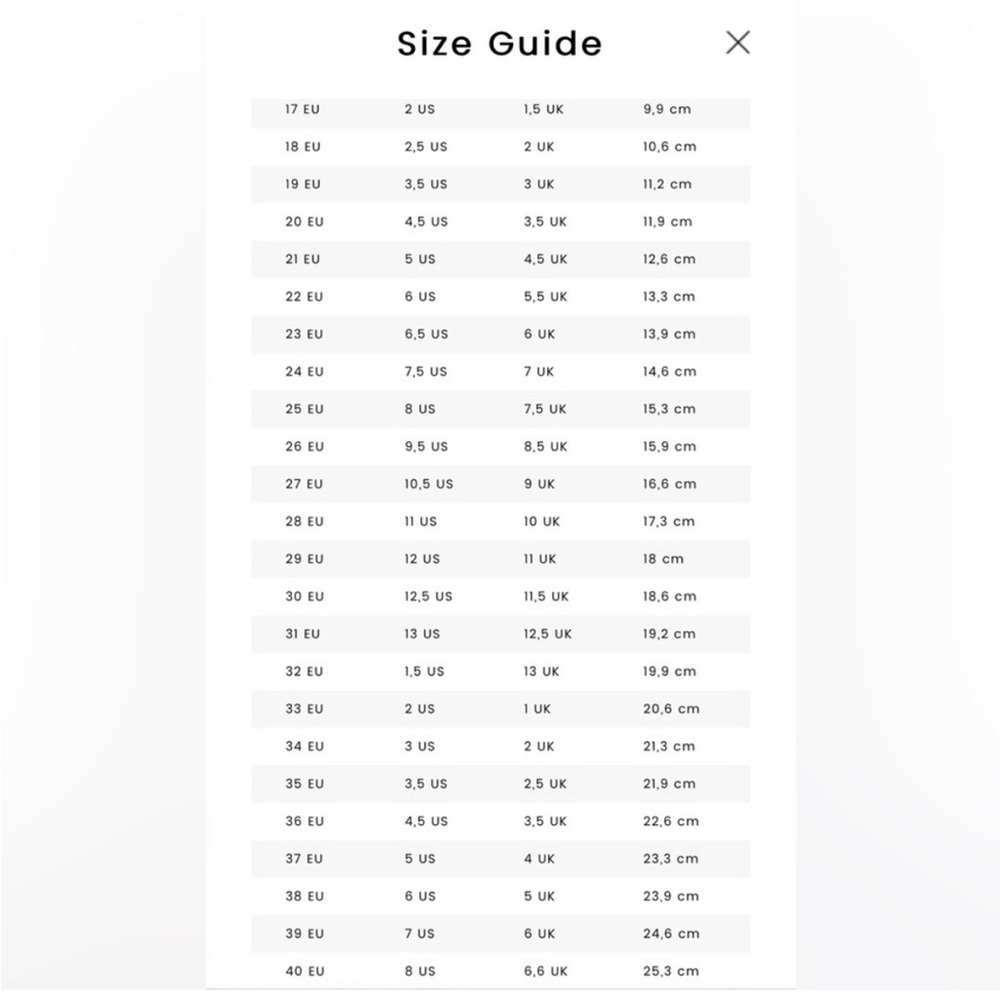Click the 18 cm measurement
The image size is (1000, 1000).
coord(663,559)
